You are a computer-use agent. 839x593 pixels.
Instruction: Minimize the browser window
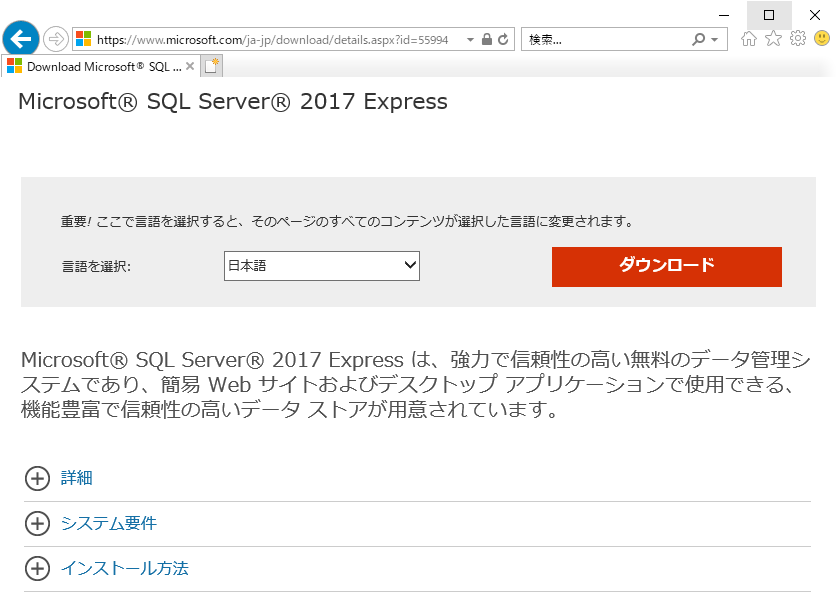pos(724,15)
